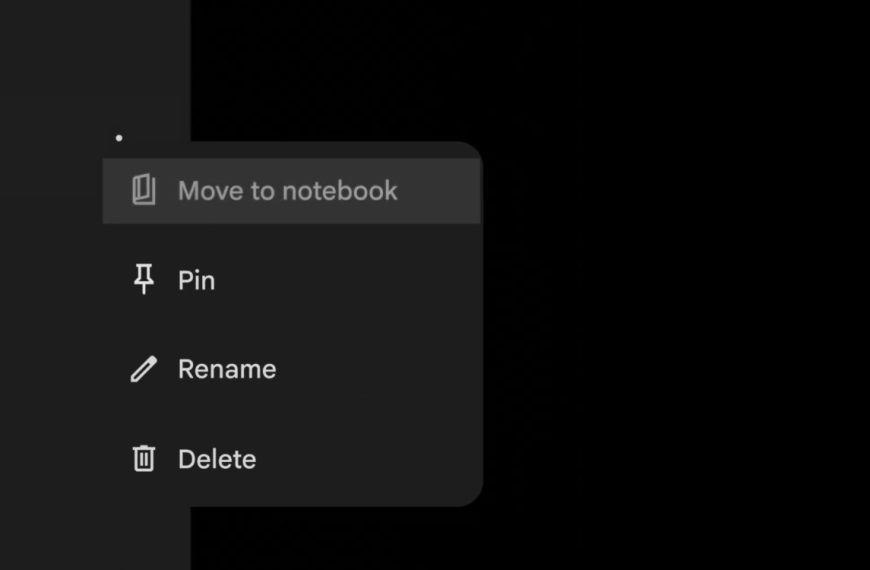
Task: Choose Delete from the context menu
Action: coord(292,459)
